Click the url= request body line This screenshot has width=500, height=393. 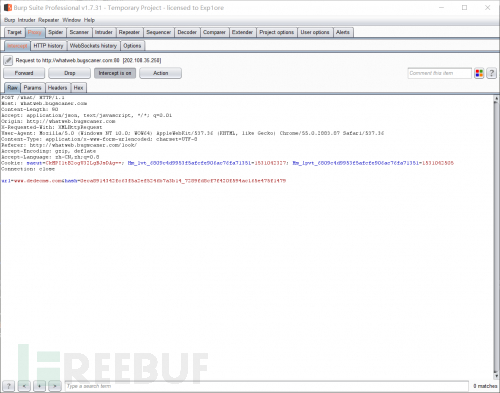144,181
